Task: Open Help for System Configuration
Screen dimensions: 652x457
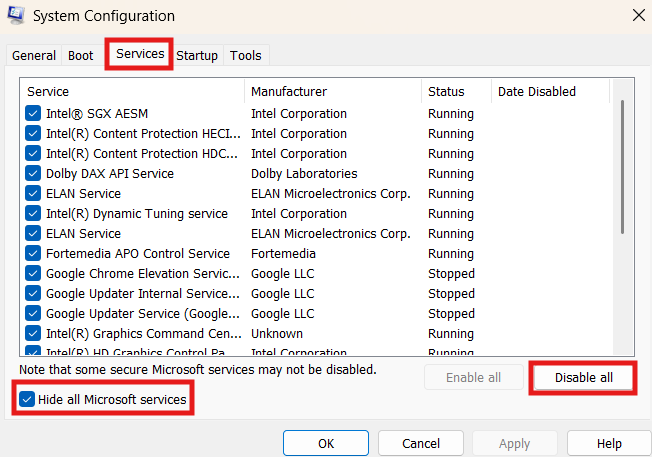Action: (x=609, y=443)
